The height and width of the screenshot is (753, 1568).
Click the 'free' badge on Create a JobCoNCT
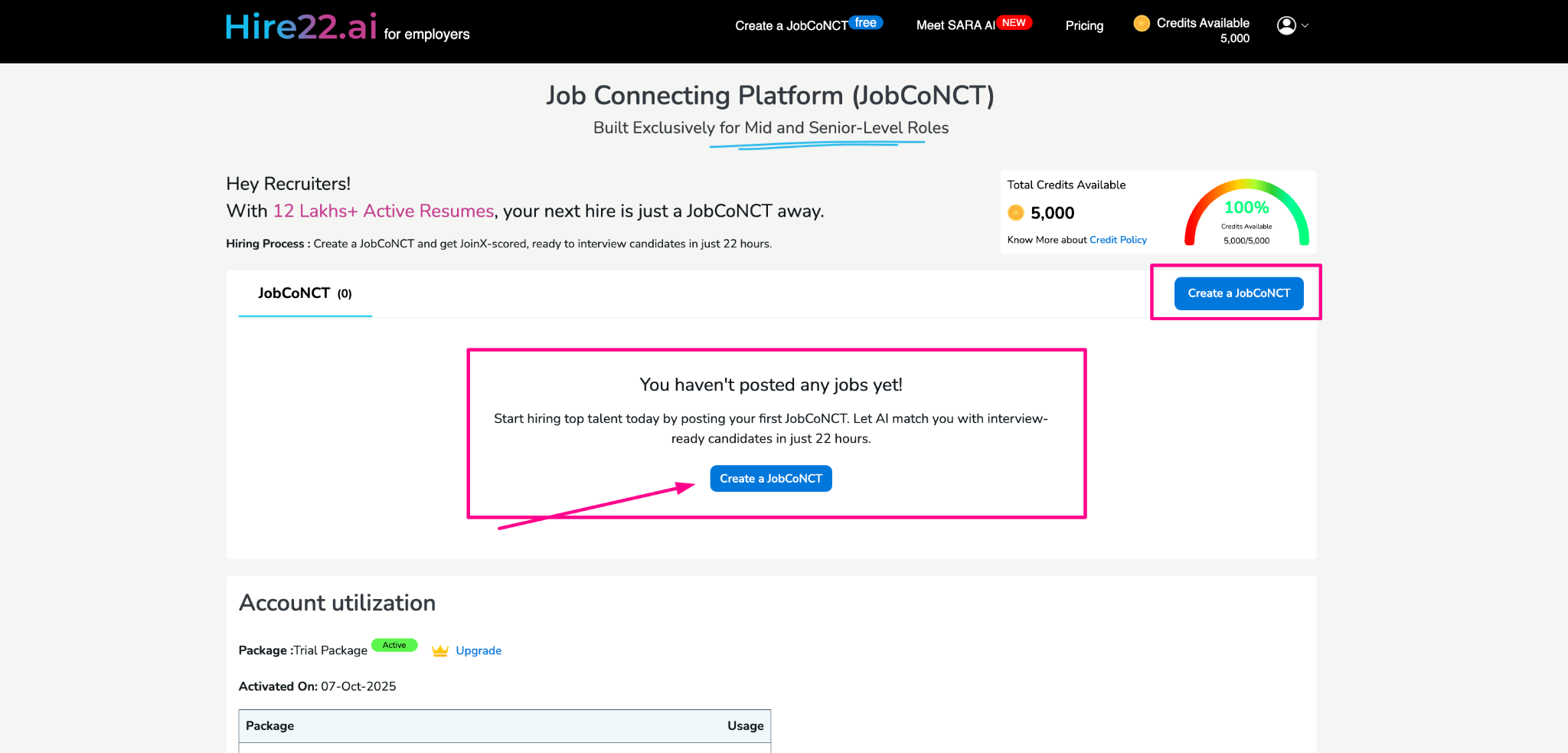pos(866,21)
